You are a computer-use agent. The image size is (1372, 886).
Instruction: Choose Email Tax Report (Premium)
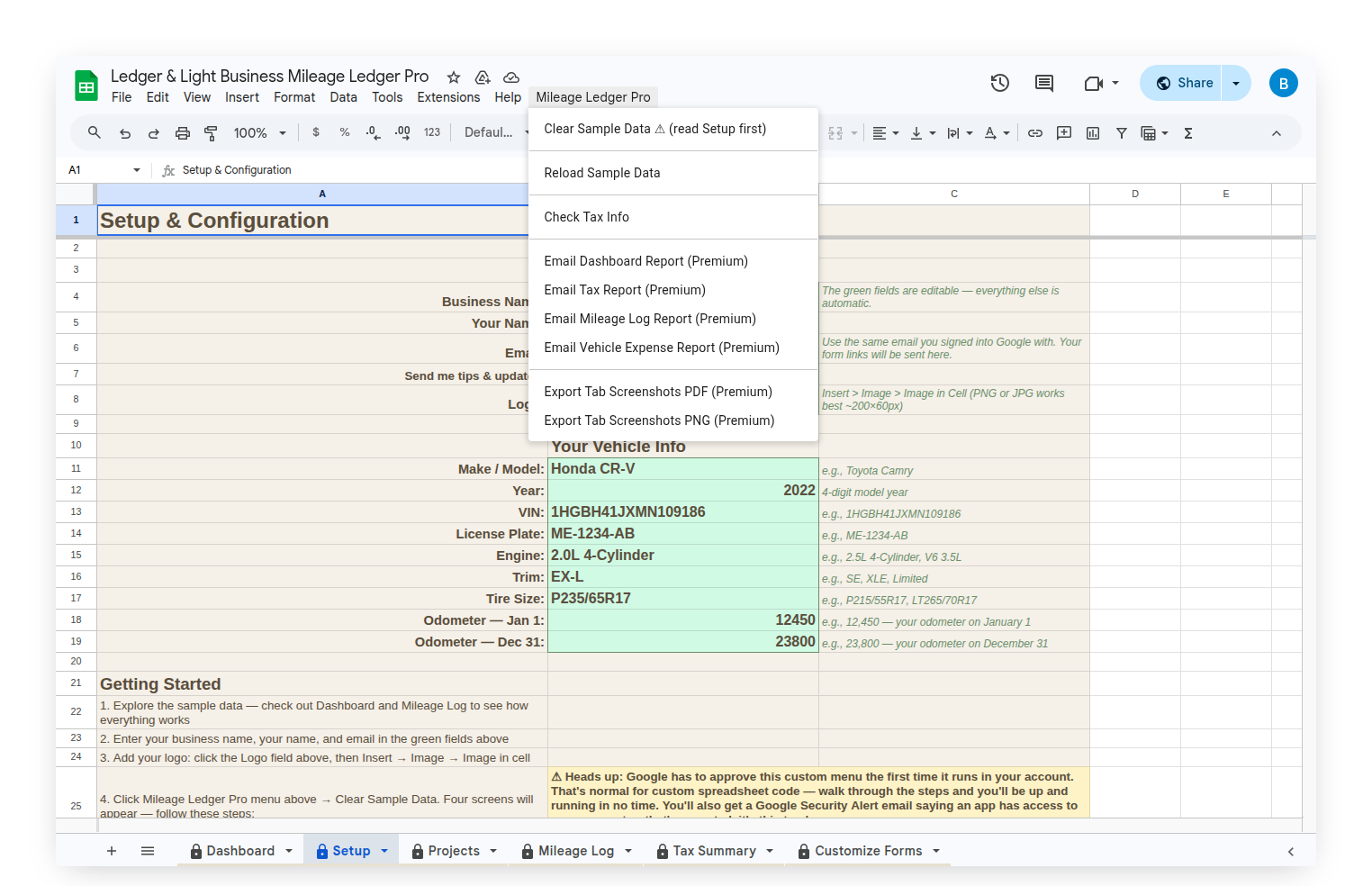[673, 290]
